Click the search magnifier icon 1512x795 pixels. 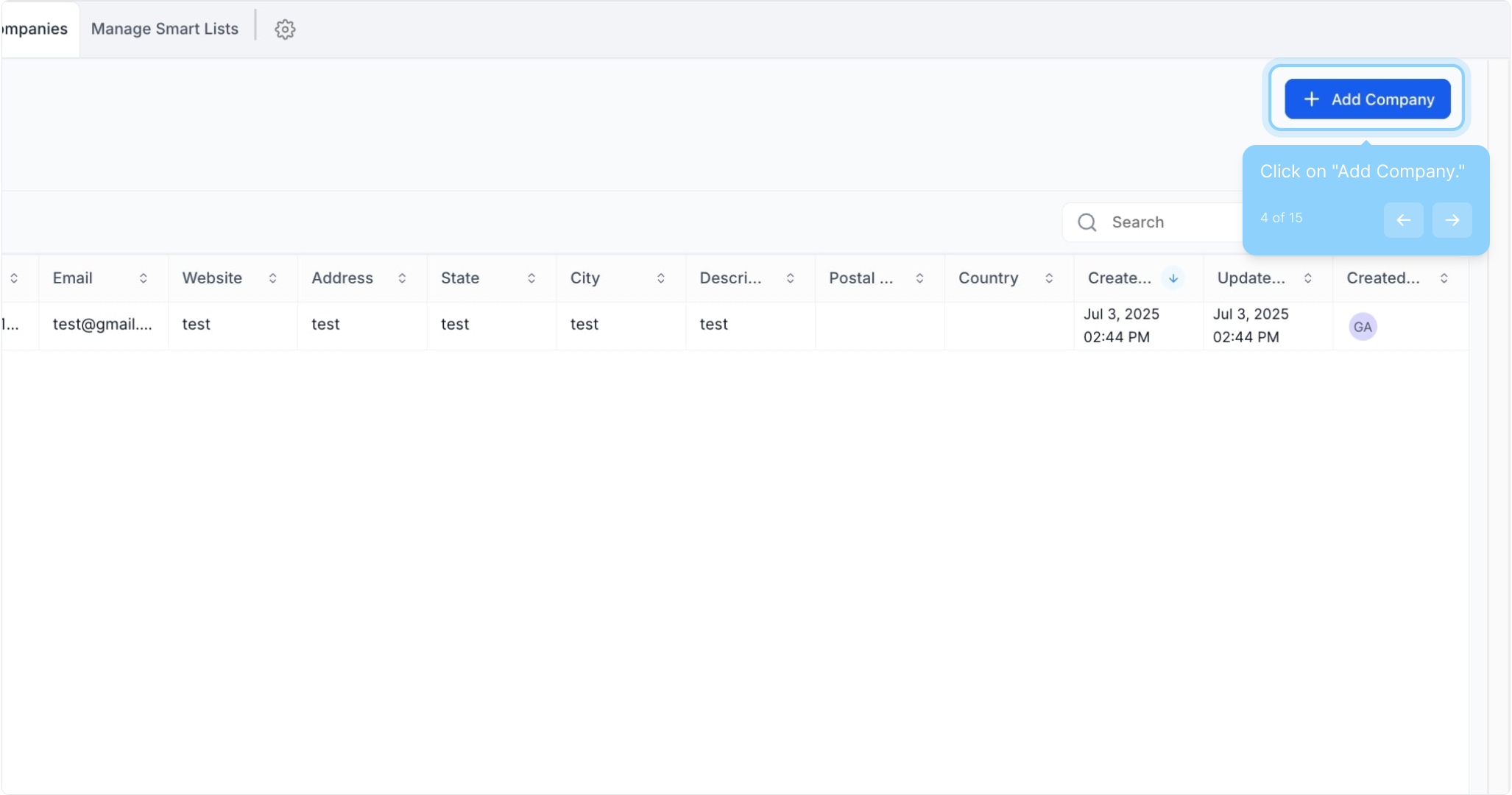point(1087,222)
